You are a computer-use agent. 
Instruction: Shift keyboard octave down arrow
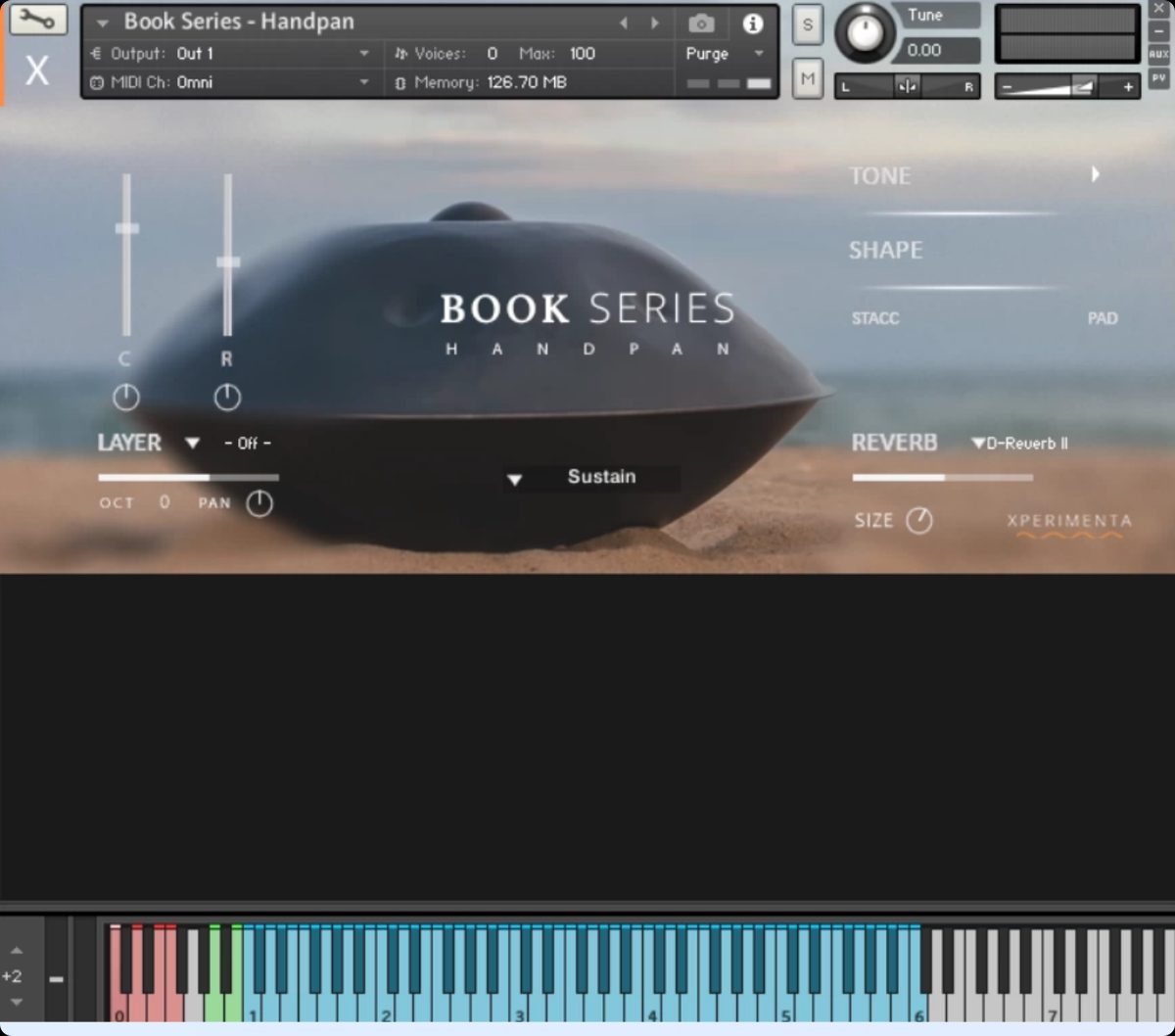point(16,1003)
